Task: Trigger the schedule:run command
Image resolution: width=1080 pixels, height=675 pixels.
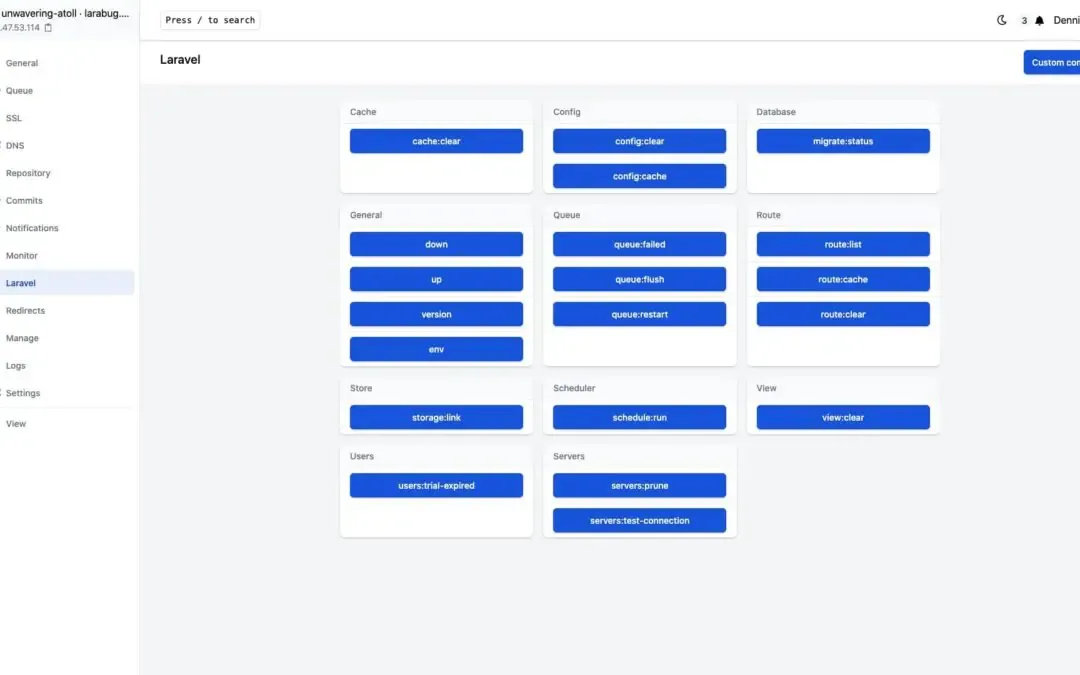Action: (639, 417)
